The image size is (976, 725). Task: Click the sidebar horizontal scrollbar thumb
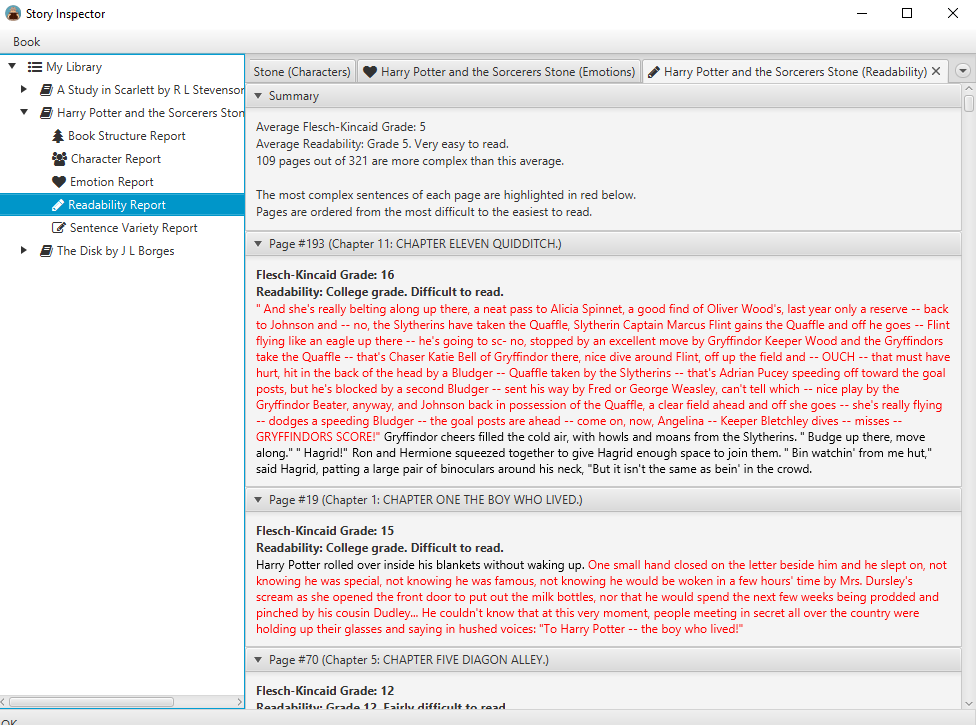point(91,702)
